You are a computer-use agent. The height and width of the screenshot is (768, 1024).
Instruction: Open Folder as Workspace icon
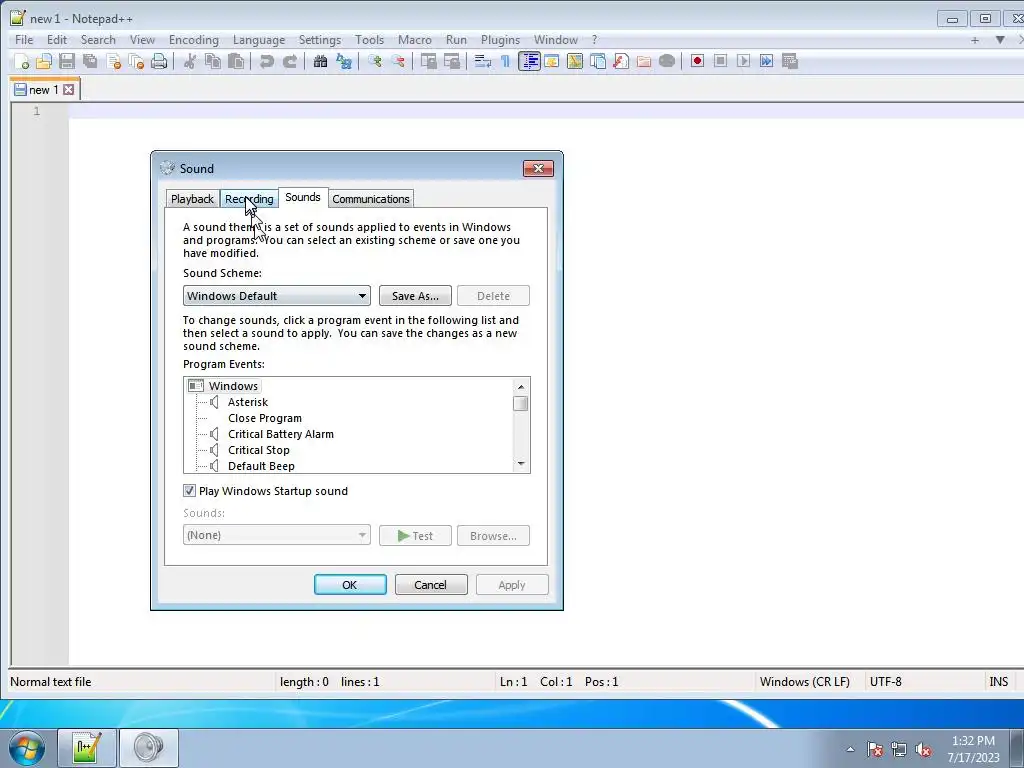click(x=644, y=61)
